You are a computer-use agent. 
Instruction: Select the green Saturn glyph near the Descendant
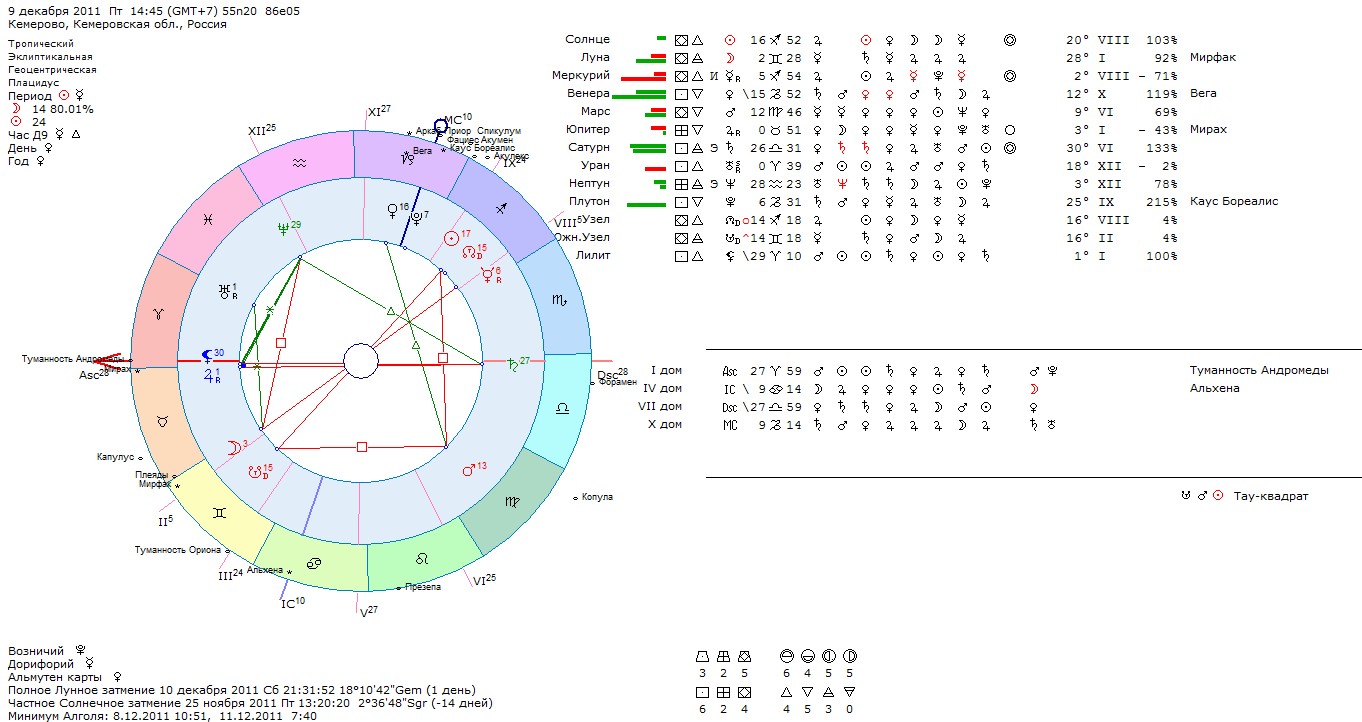point(511,364)
